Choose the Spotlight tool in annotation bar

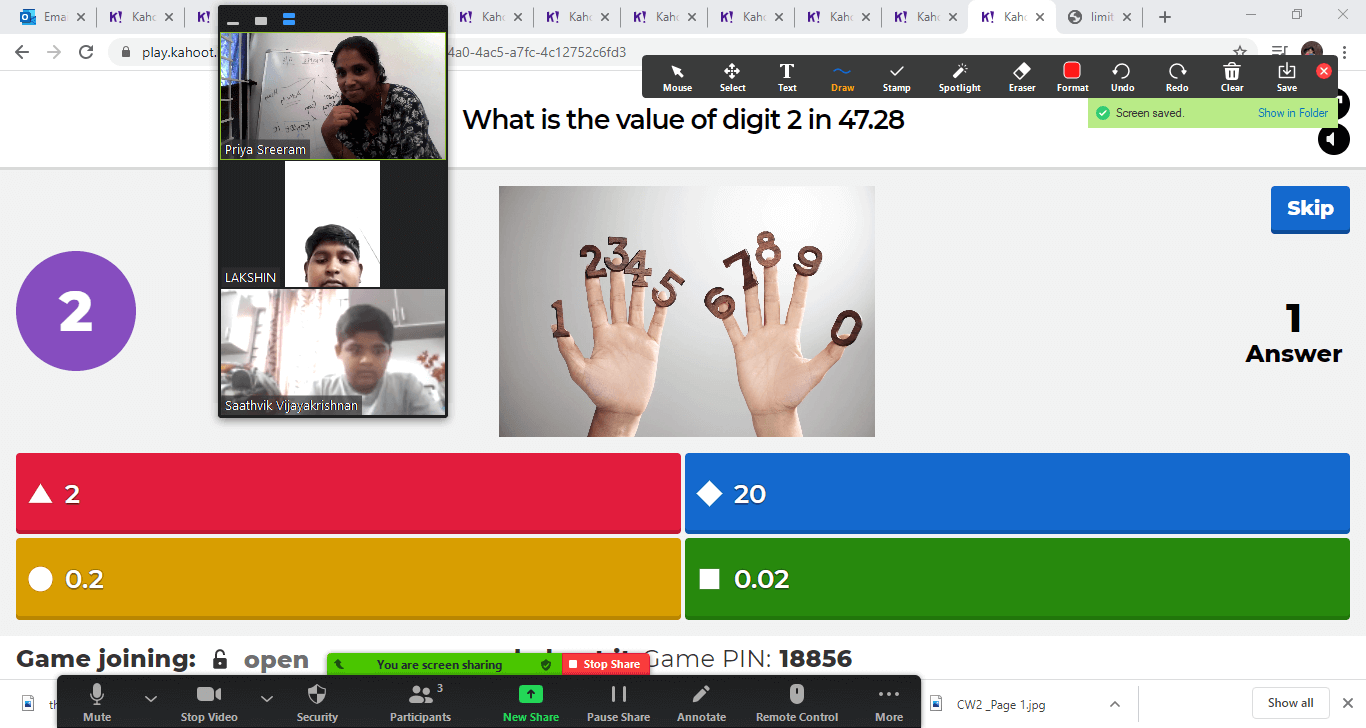tap(959, 76)
